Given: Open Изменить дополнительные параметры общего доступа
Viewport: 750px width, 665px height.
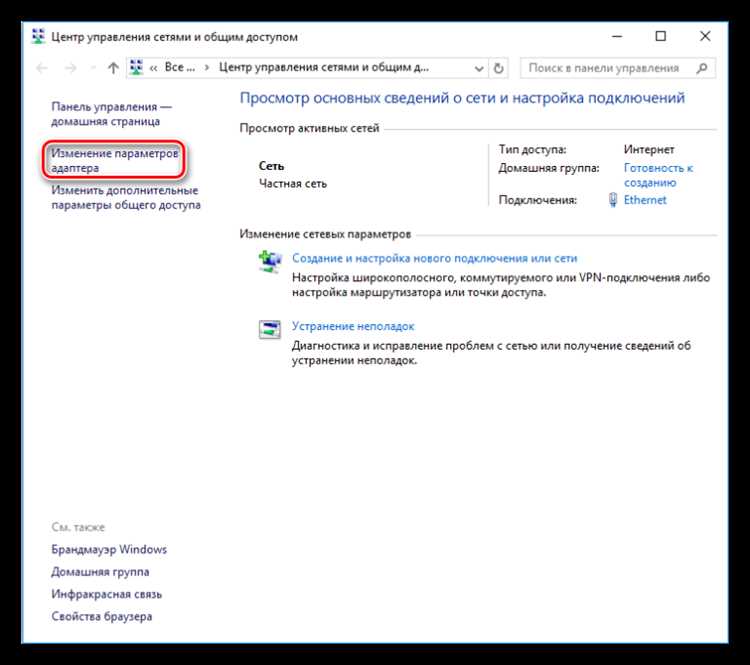Looking at the screenshot, I should click(x=126, y=197).
